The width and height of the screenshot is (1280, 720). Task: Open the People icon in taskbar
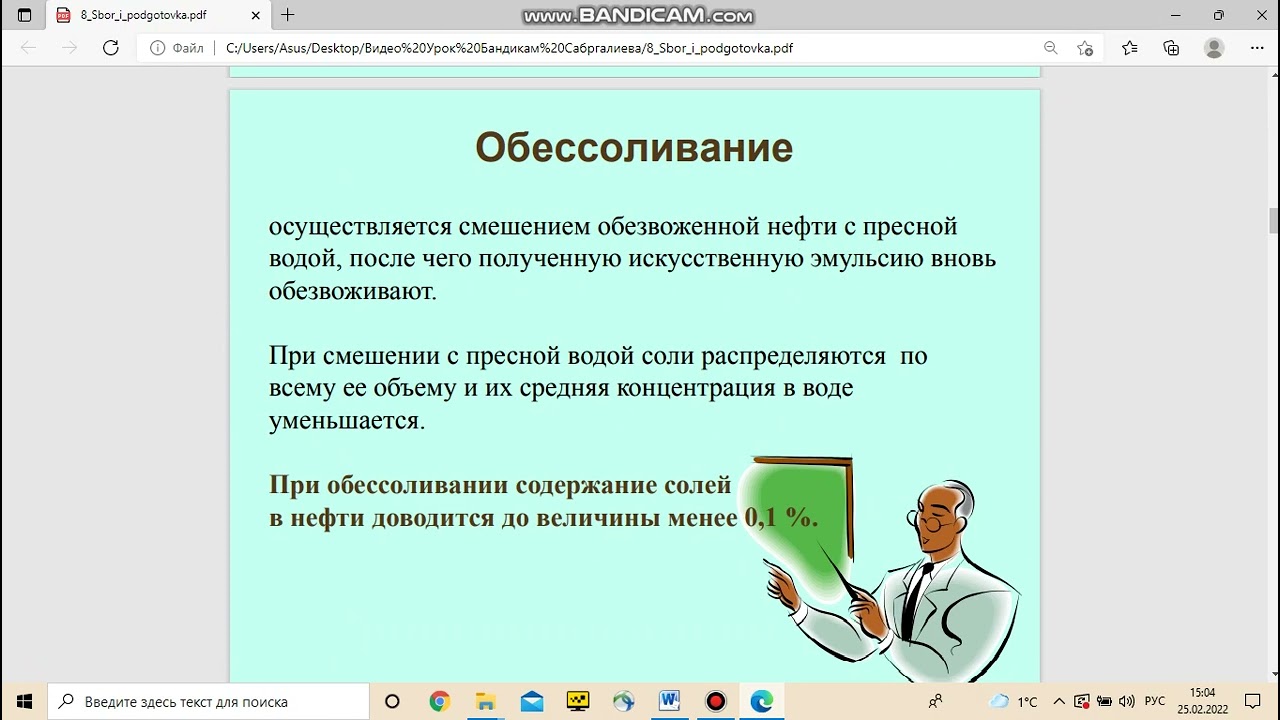(x=936, y=702)
